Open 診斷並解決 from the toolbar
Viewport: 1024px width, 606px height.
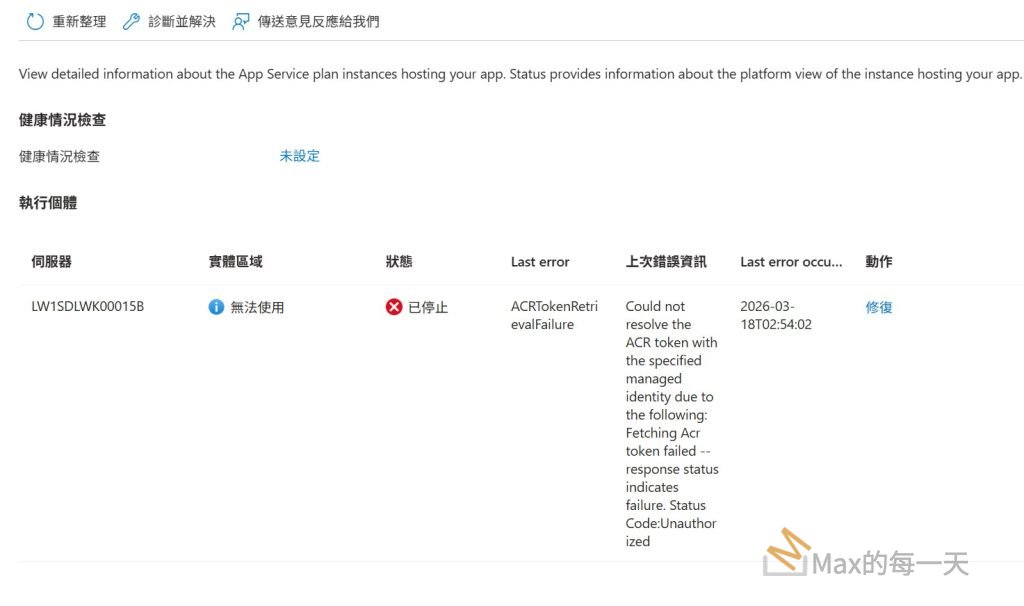181,21
